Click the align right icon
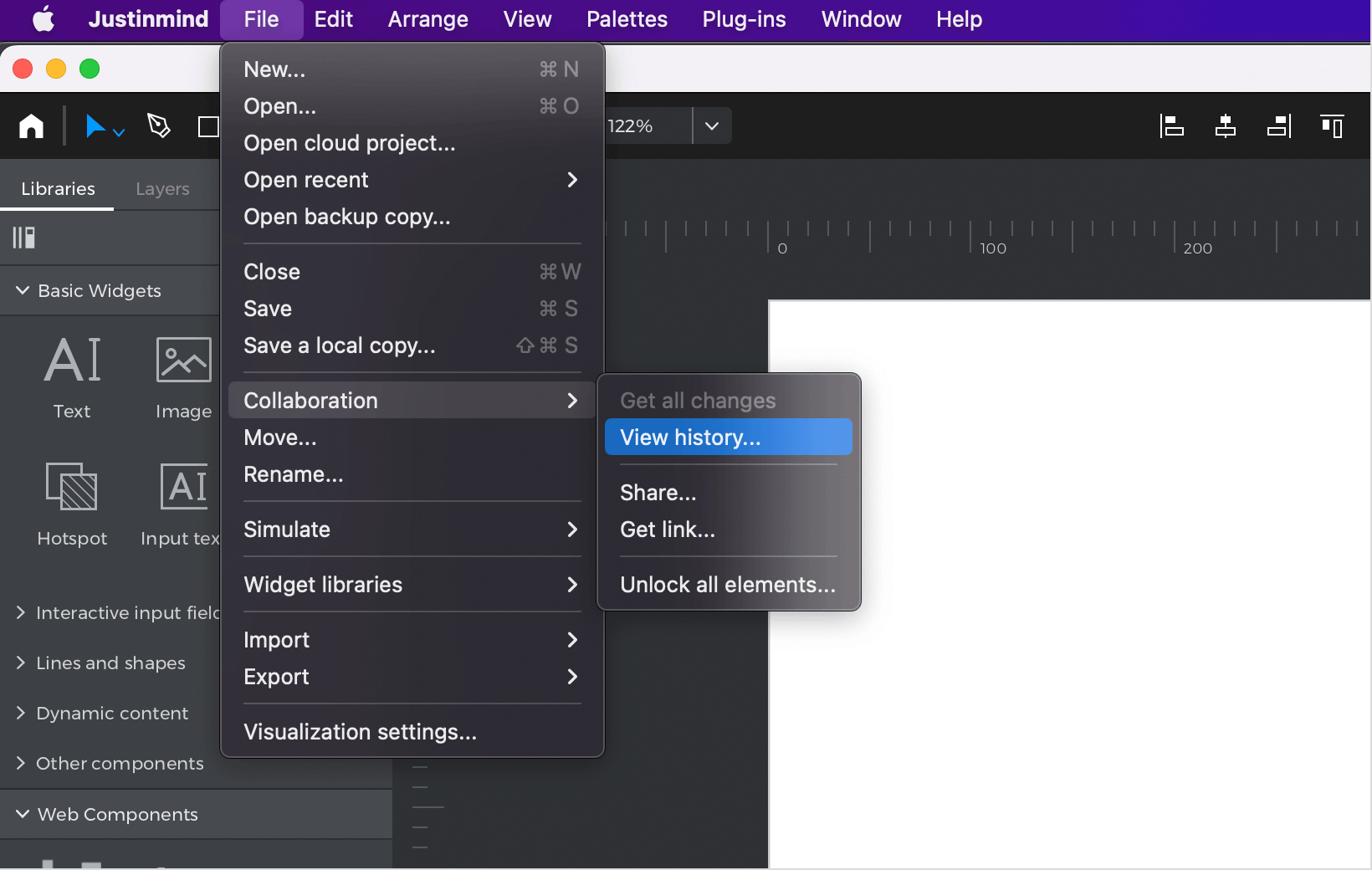 click(x=1279, y=126)
